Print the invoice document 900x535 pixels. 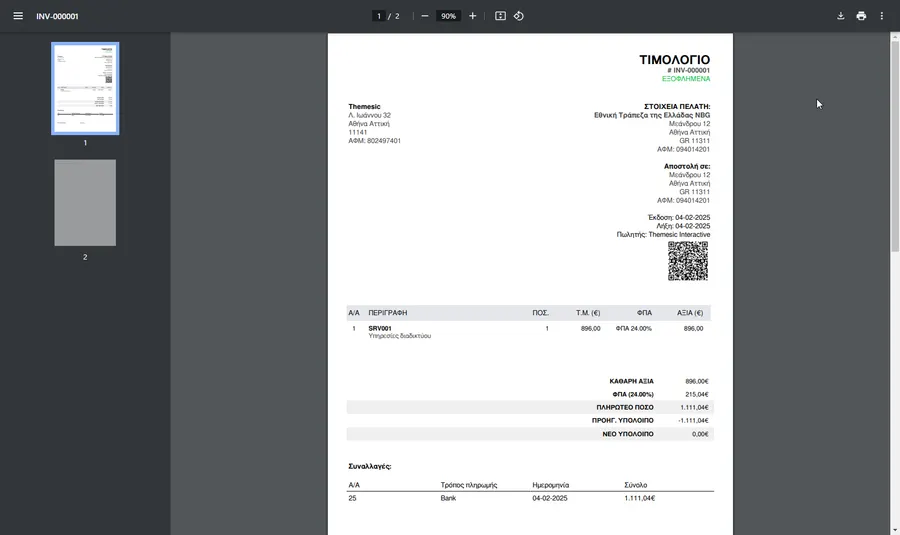[x=861, y=16]
